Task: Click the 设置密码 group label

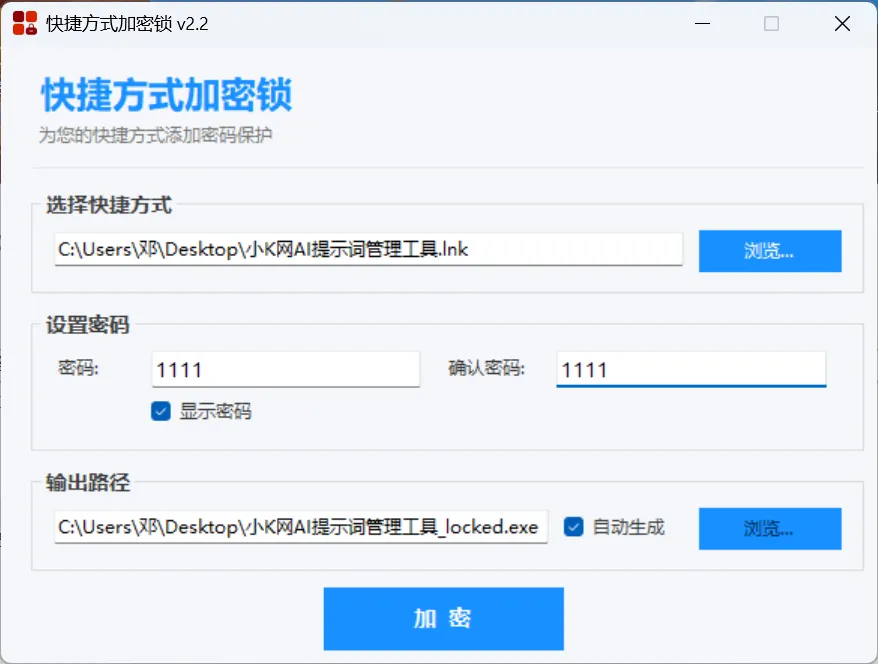Action: [87, 325]
